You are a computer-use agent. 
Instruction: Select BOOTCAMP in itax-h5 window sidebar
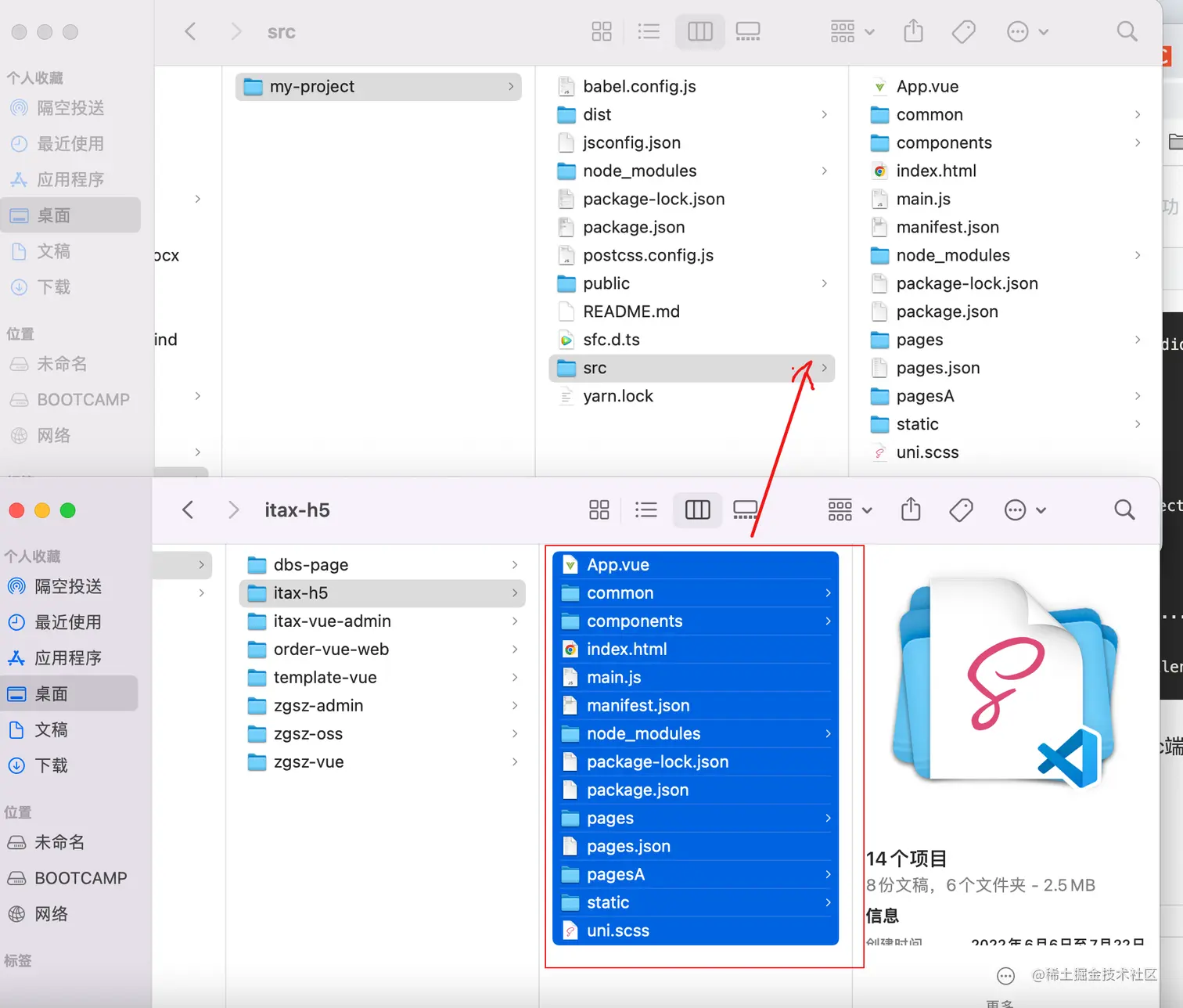(69, 878)
